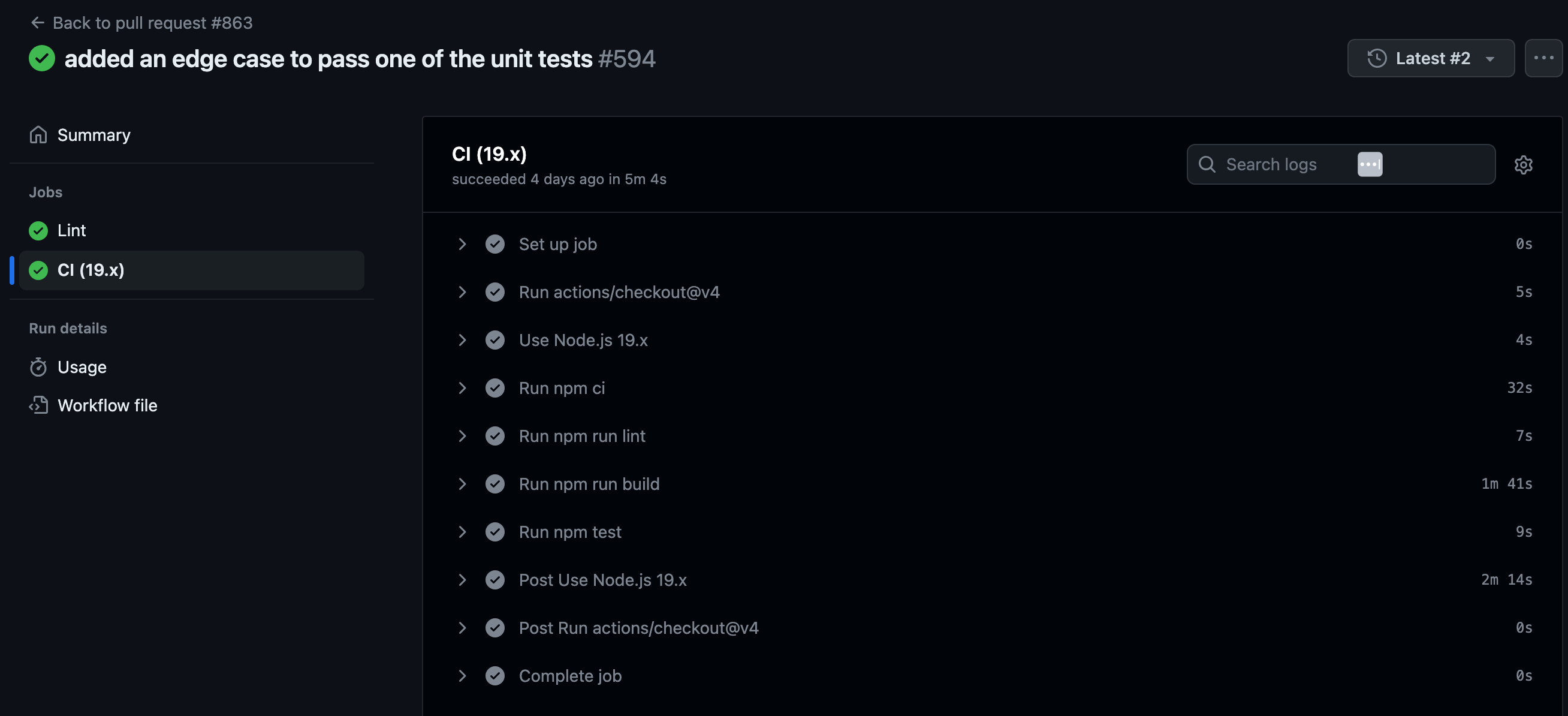This screenshot has height=716, width=1568.
Task: Click the Lint job success checkmark icon
Action: tap(38, 231)
